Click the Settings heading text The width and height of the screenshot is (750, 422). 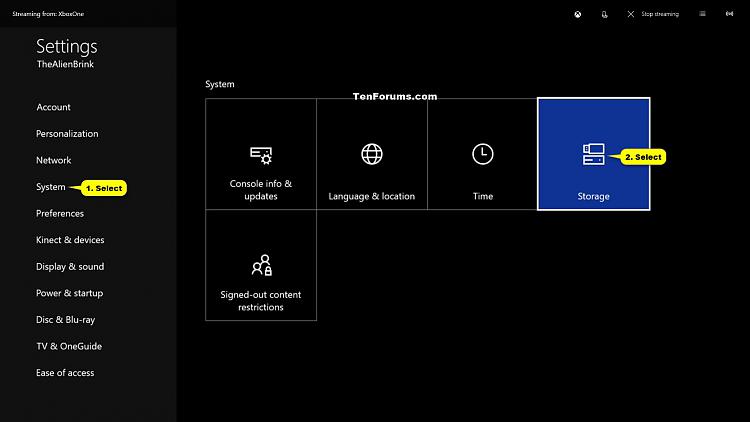pyautogui.click(x=66, y=46)
